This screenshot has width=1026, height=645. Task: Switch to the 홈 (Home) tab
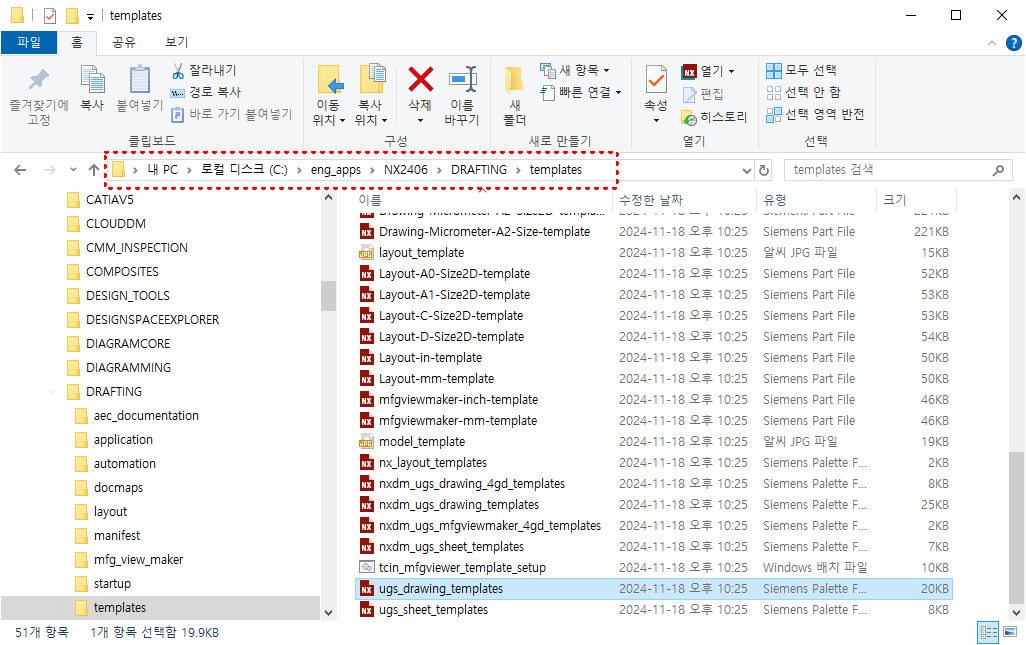(x=77, y=43)
